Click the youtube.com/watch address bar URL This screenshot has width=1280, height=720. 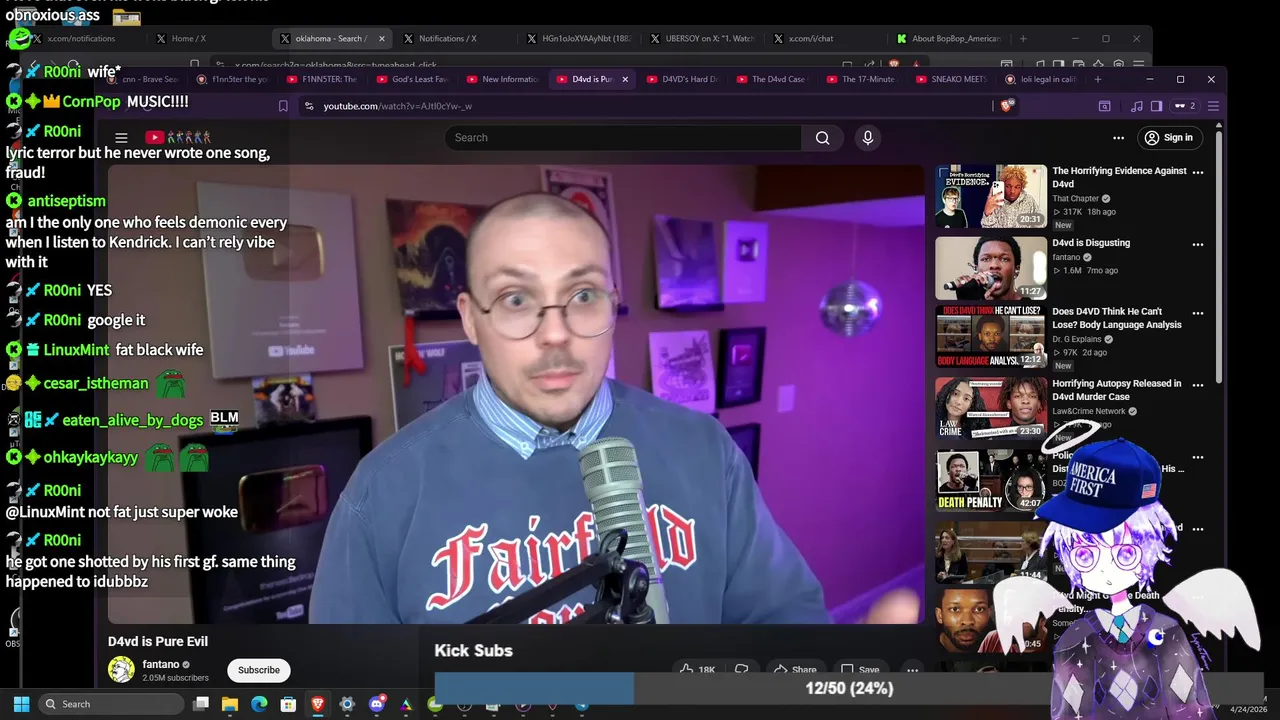tap(398, 106)
